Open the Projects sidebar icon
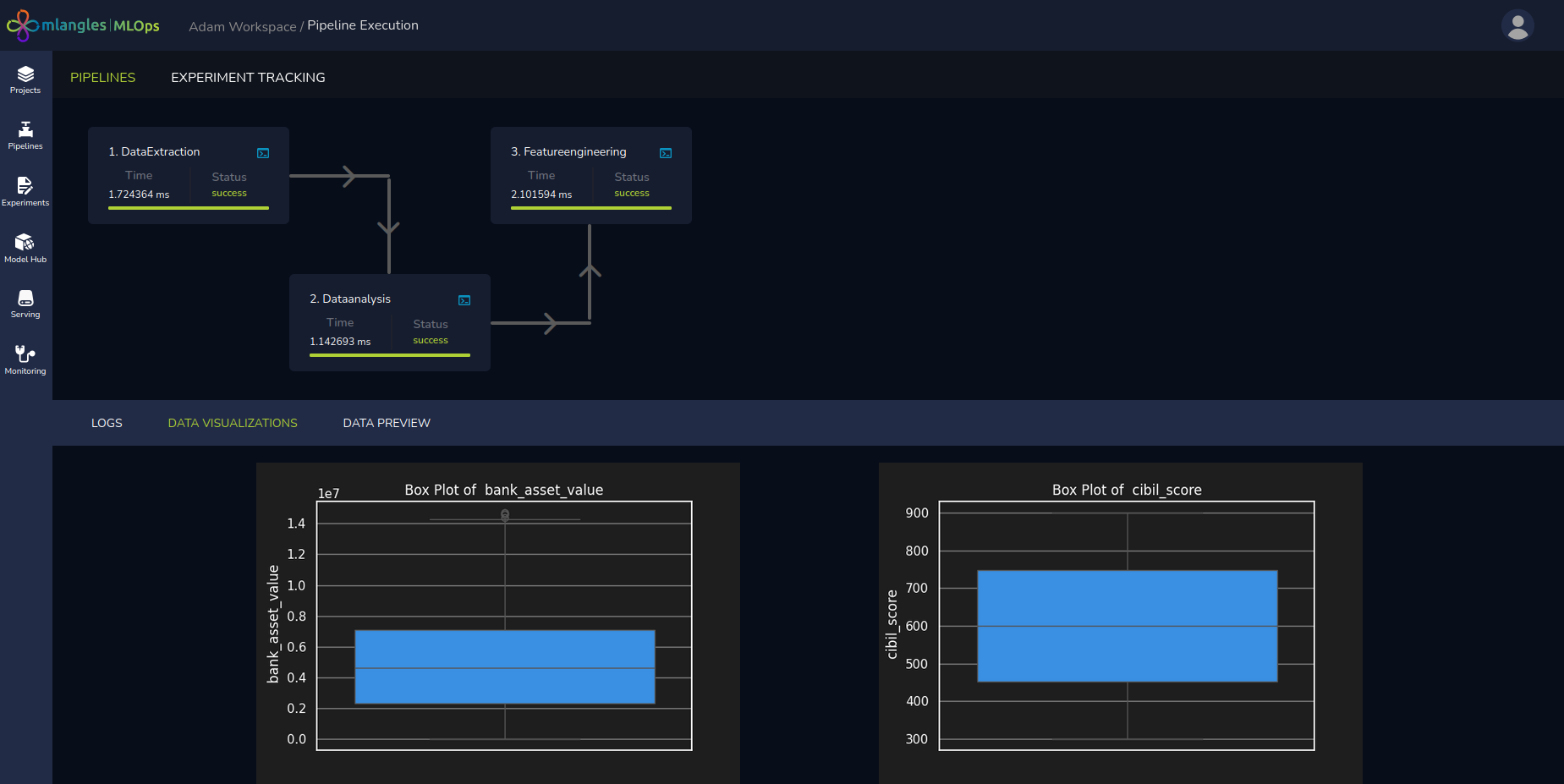1564x784 pixels. point(25,79)
